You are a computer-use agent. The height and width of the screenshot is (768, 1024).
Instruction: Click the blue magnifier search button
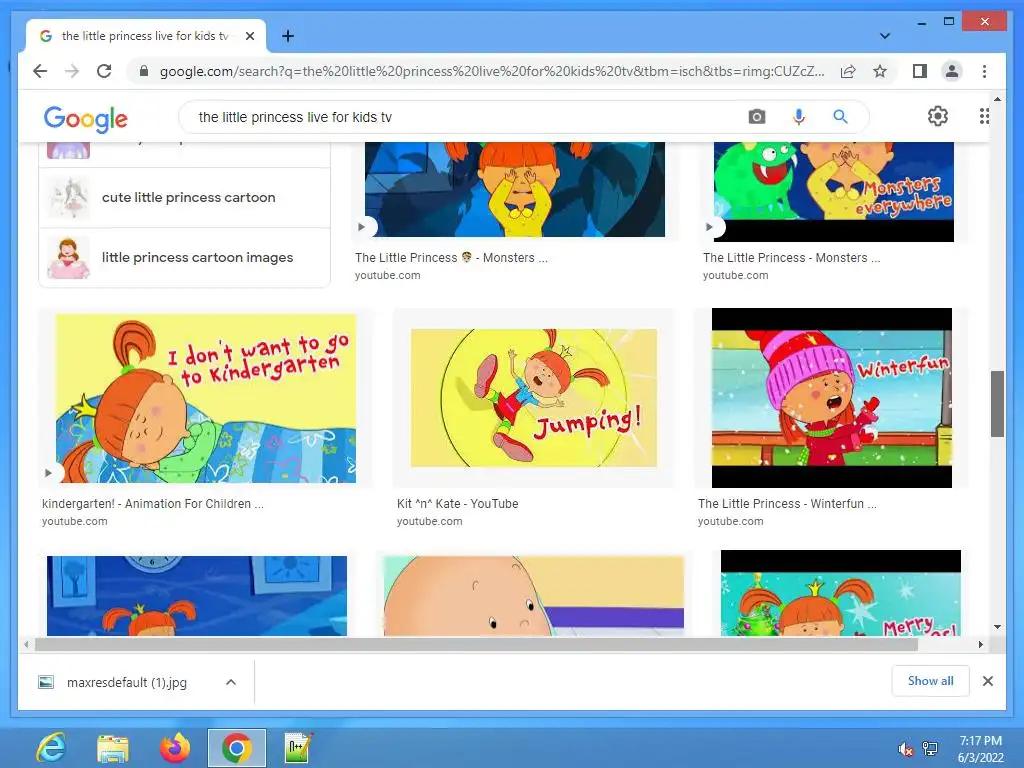point(840,117)
